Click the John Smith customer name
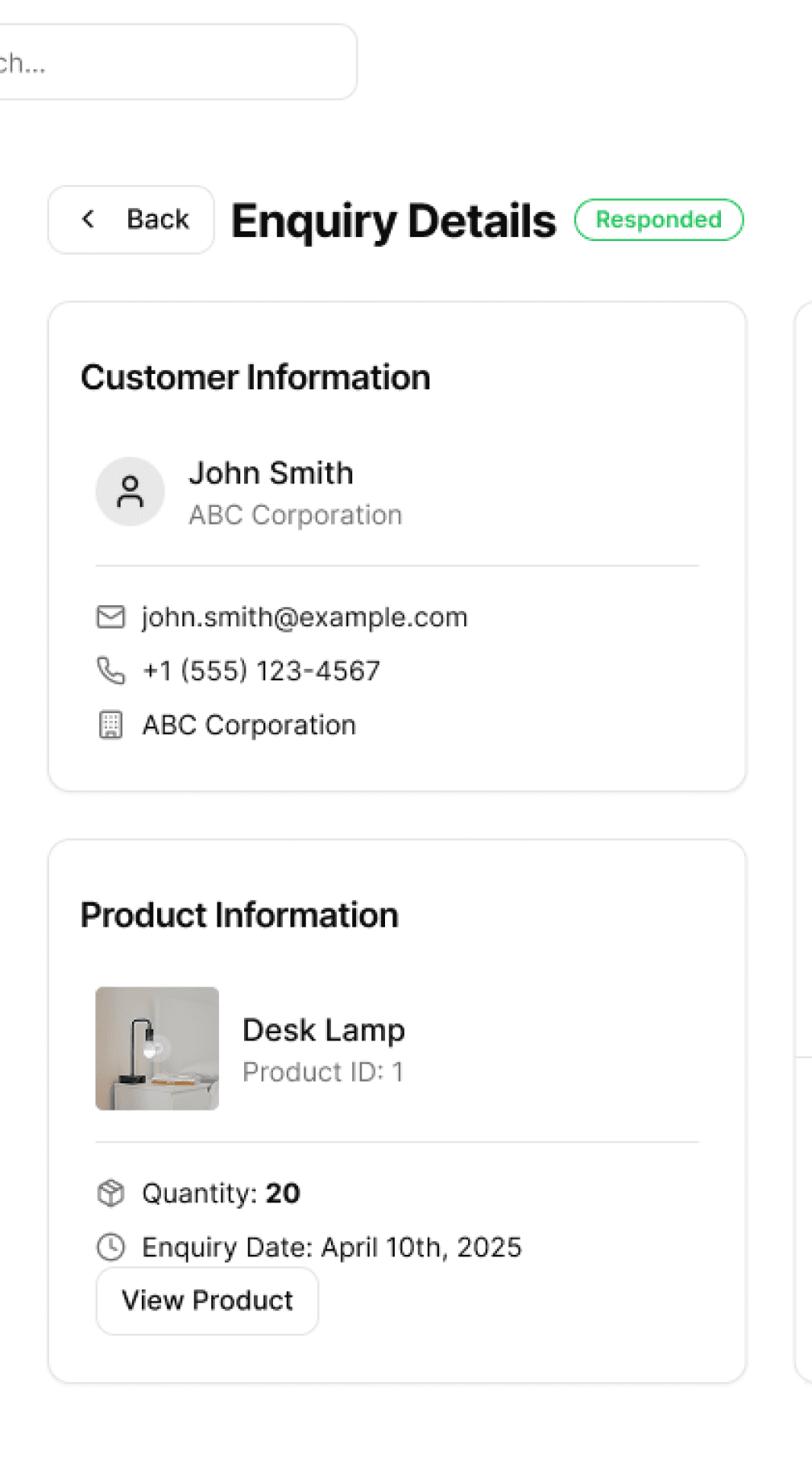This screenshot has width=812, height=1470. tap(271, 473)
